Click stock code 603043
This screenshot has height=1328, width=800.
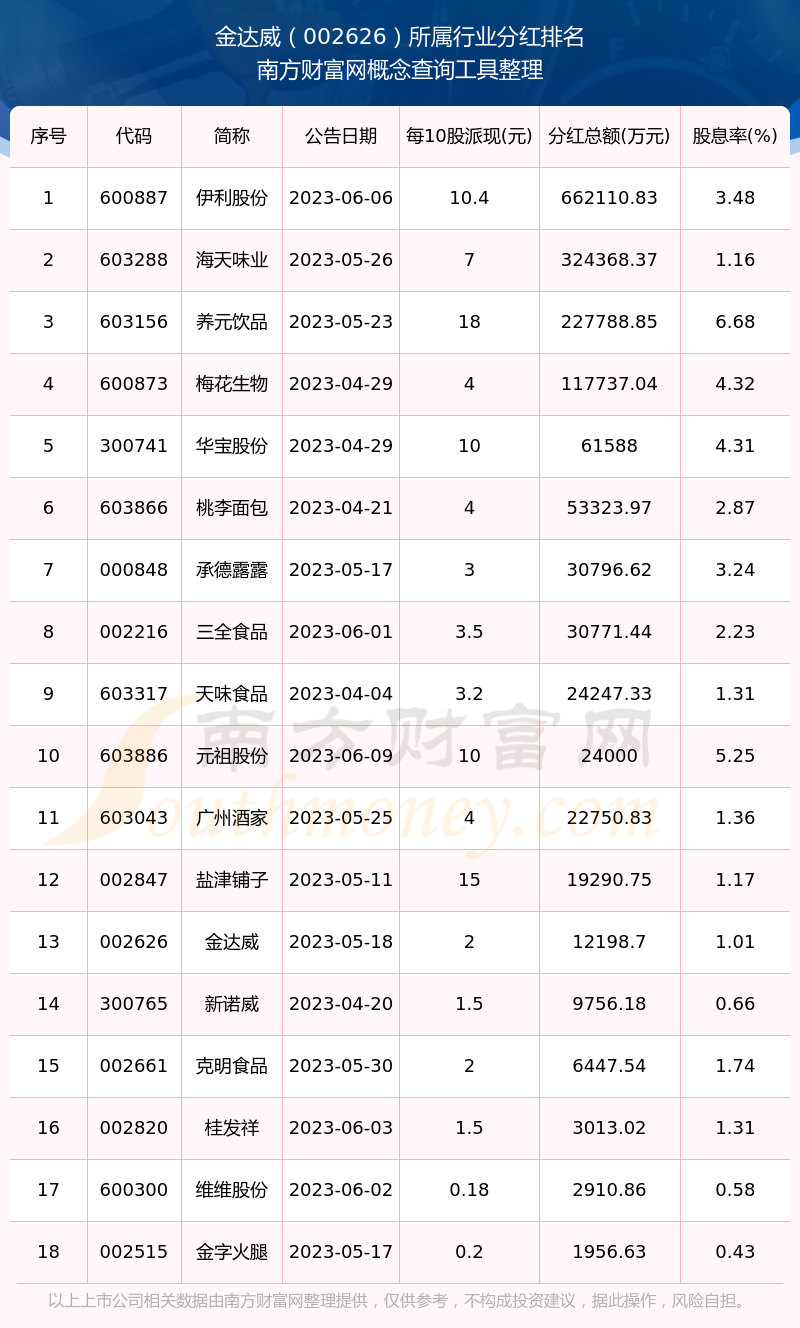point(134,818)
